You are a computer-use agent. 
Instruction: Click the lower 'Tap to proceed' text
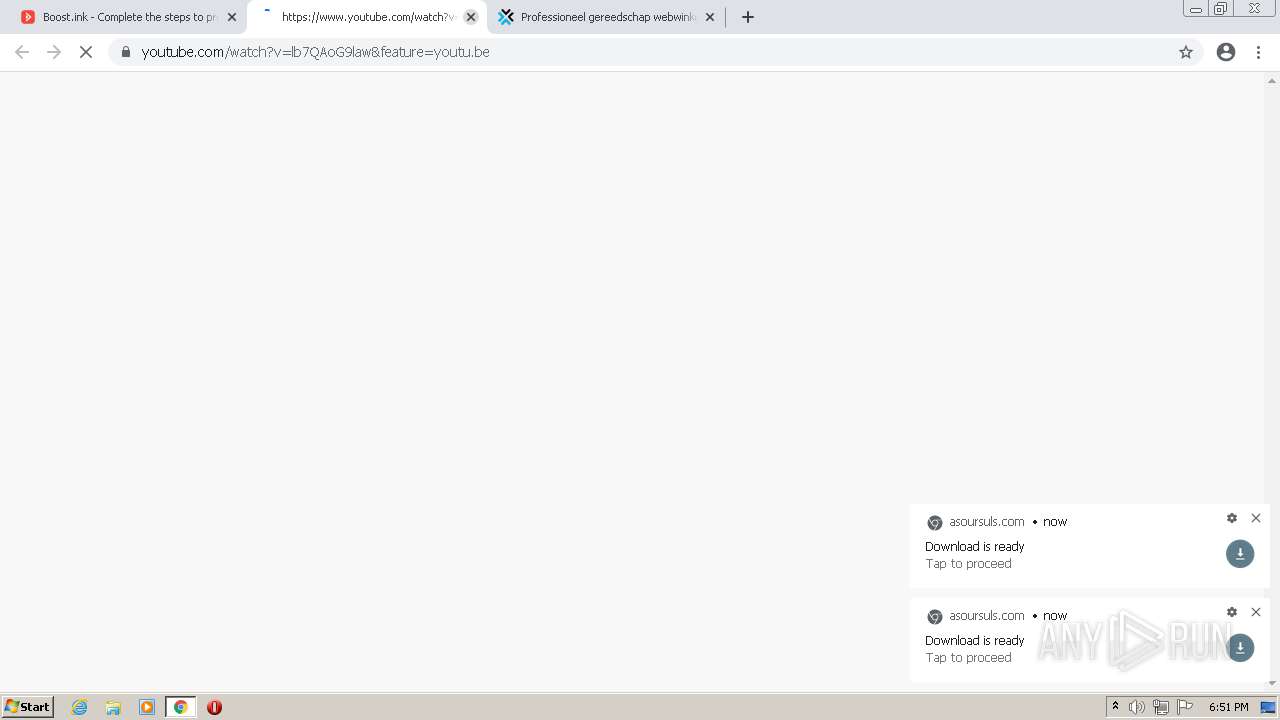click(x=968, y=658)
